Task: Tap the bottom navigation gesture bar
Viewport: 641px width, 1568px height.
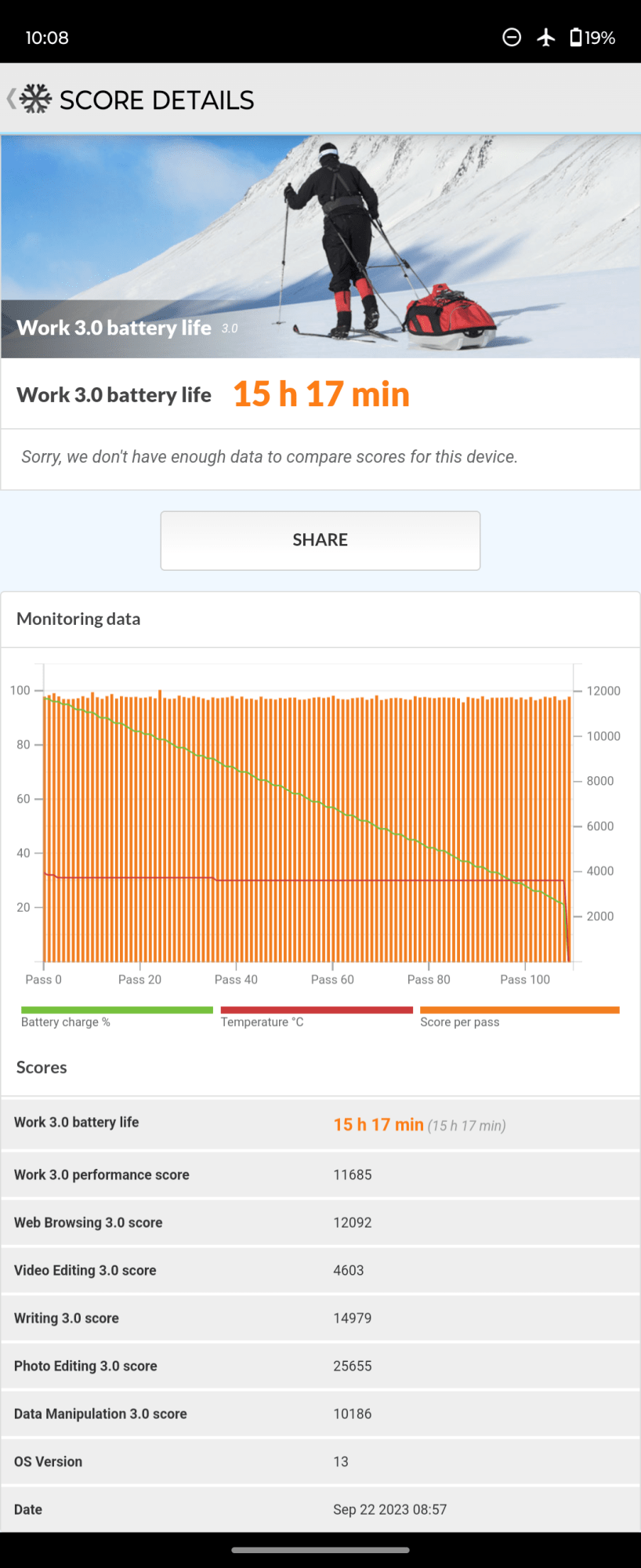Action: pyautogui.click(x=320, y=1549)
